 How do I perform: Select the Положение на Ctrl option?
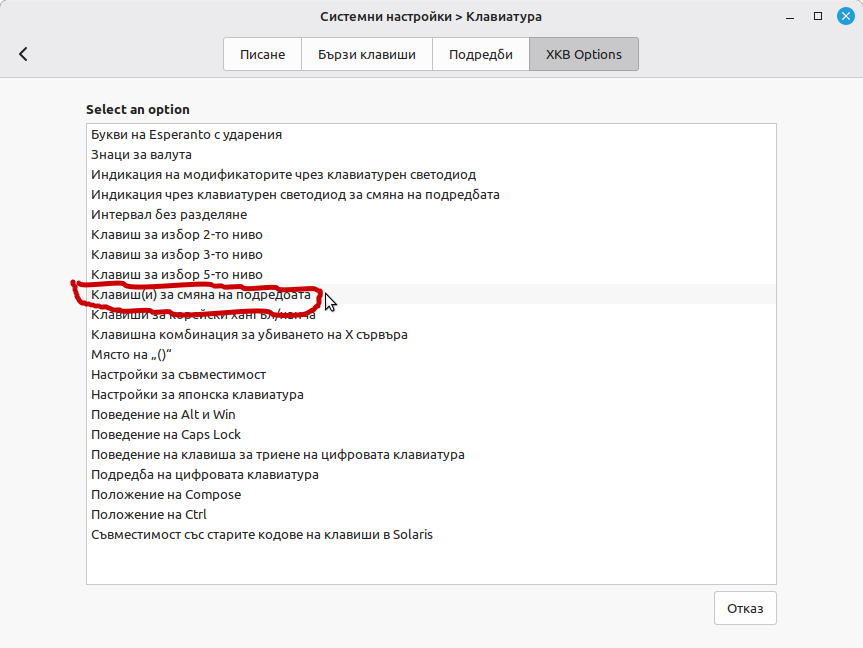tap(432, 515)
